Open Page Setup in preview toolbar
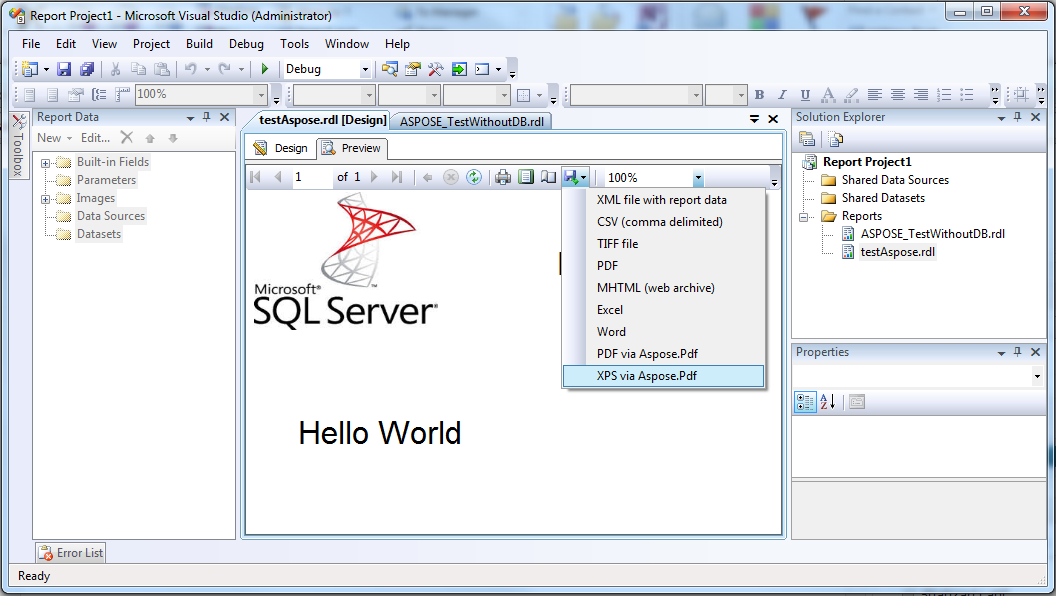The width and height of the screenshot is (1056, 596). tap(549, 177)
